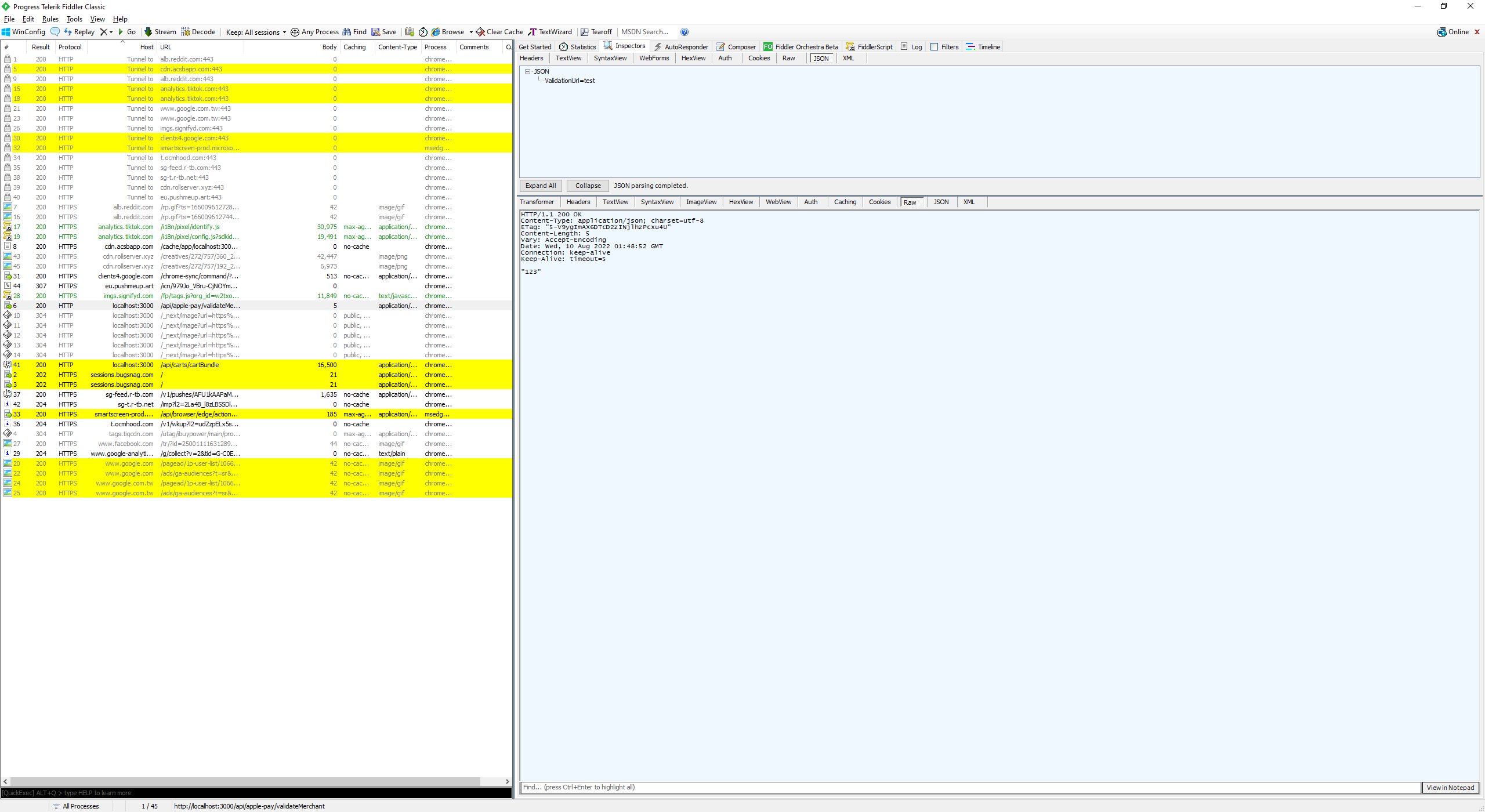
Task: Open the Browse dropdown arrow
Action: 471,32
